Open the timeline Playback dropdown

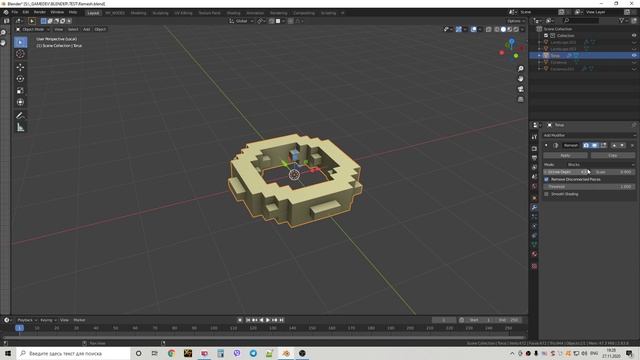(27, 320)
